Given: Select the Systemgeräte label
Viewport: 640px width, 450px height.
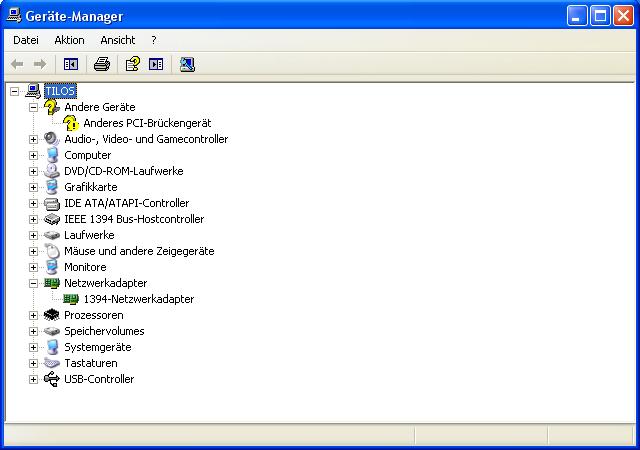Looking at the screenshot, I should point(98,347).
